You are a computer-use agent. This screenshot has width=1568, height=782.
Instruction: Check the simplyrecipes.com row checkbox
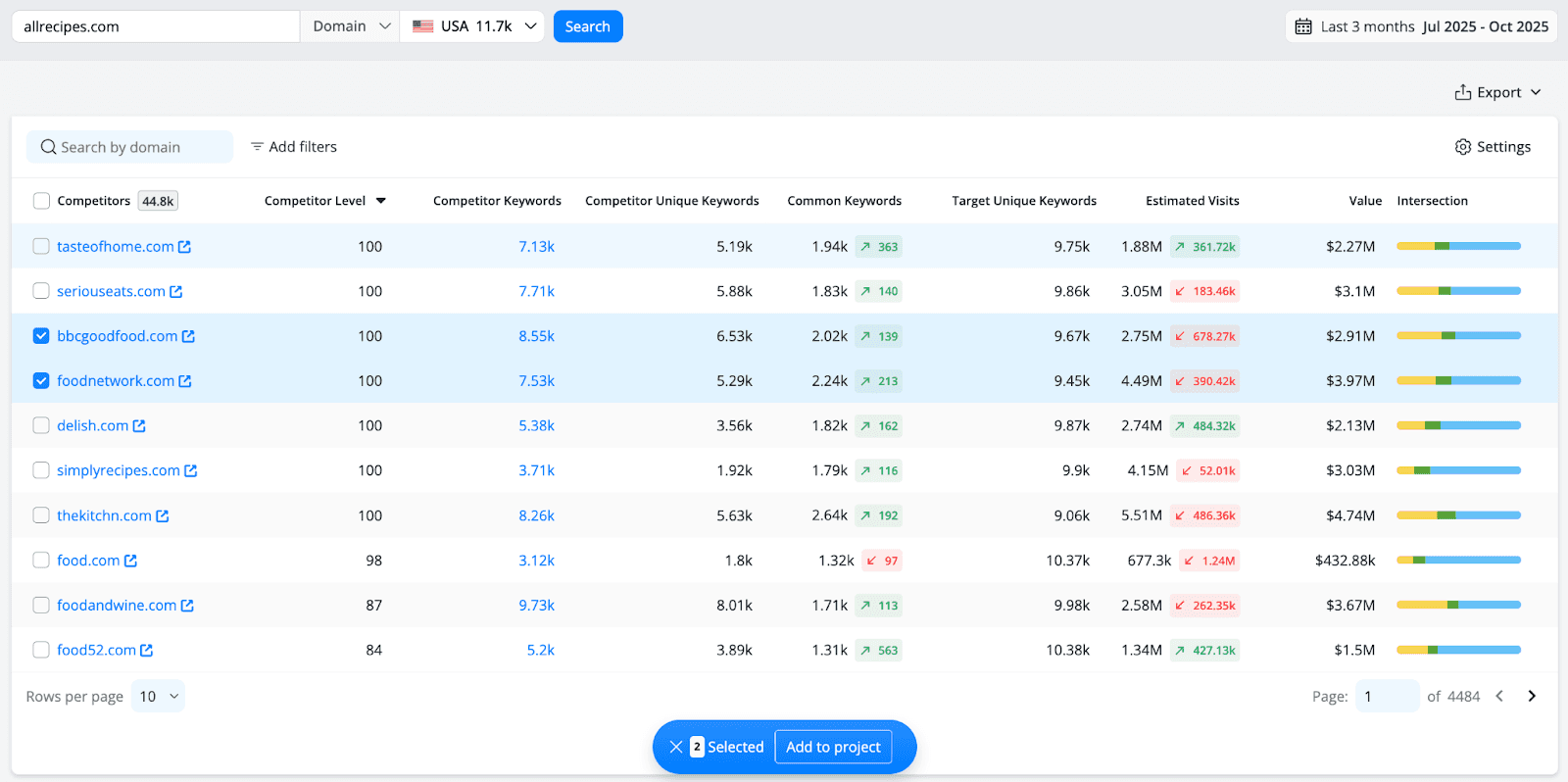[x=41, y=471]
